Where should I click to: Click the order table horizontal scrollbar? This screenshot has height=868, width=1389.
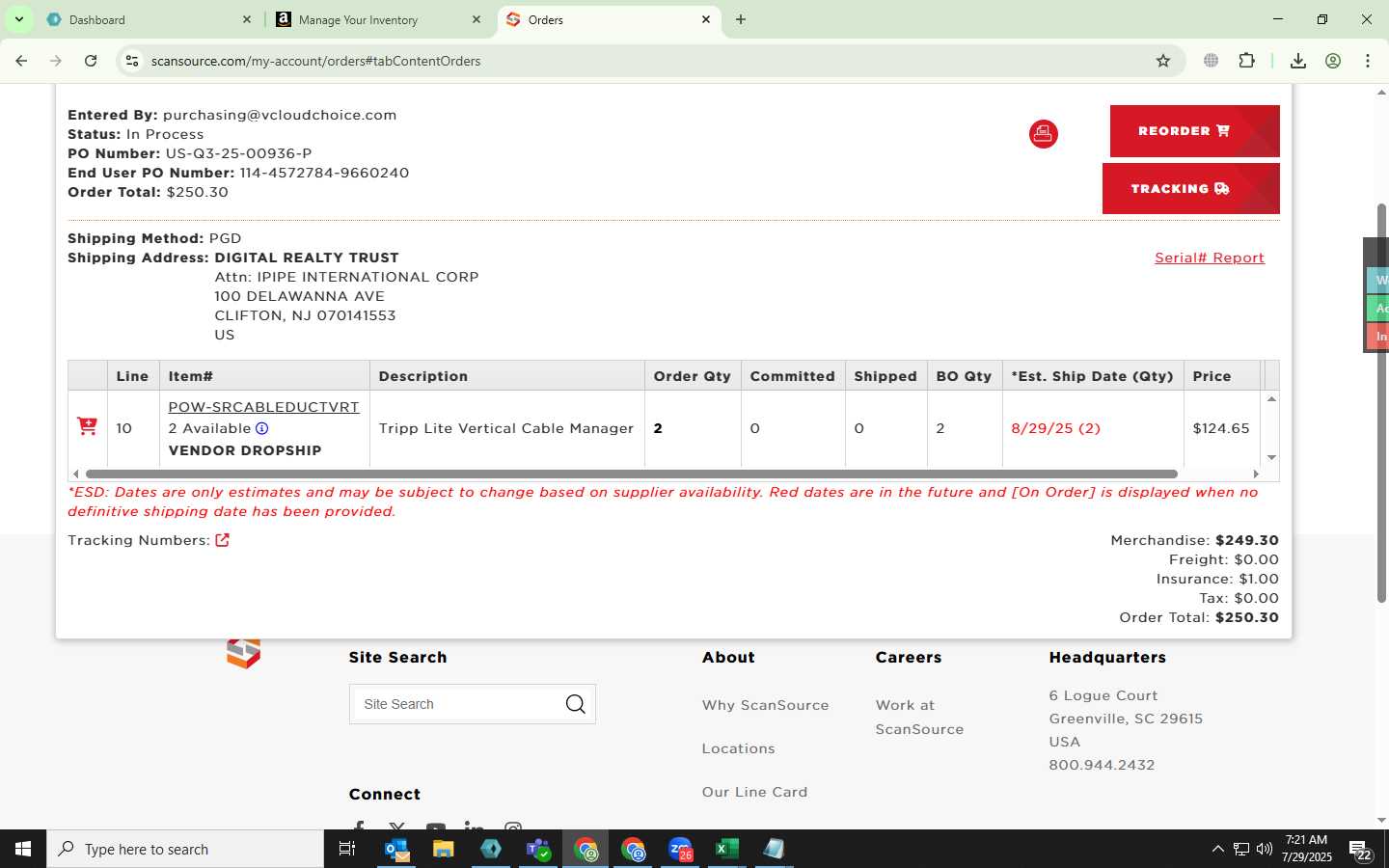pos(632,474)
